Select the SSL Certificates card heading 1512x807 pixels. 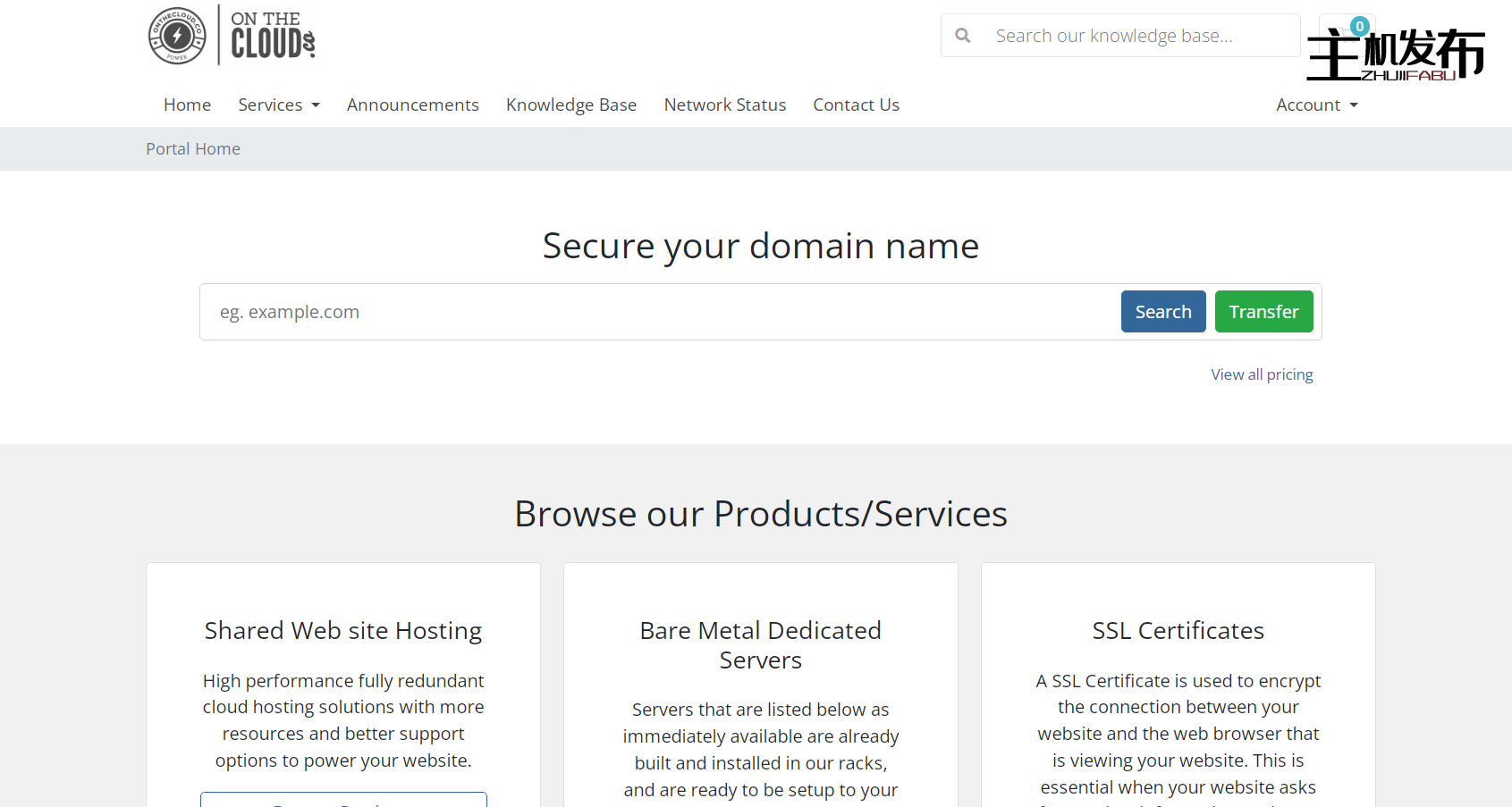(1178, 631)
